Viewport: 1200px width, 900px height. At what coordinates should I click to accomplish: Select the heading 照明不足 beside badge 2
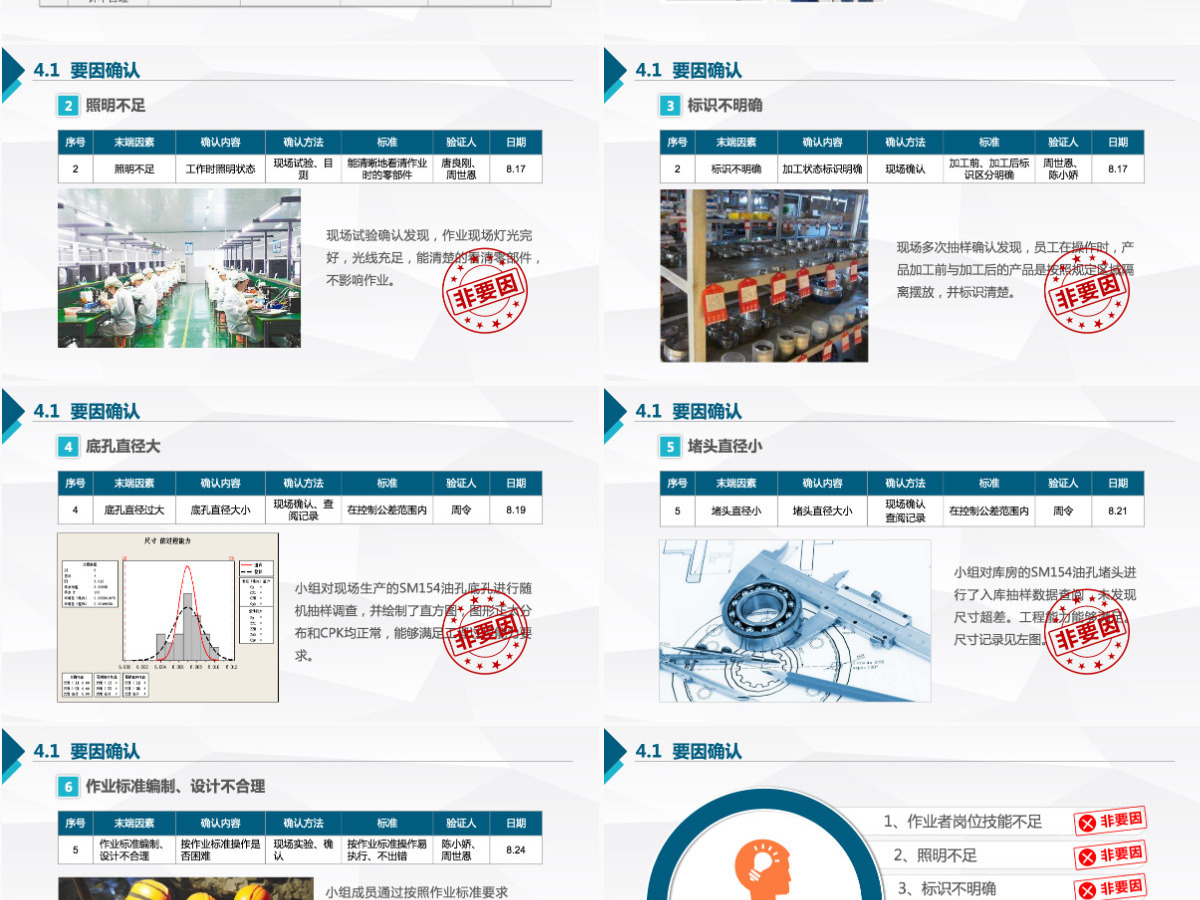(x=116, y=105)
